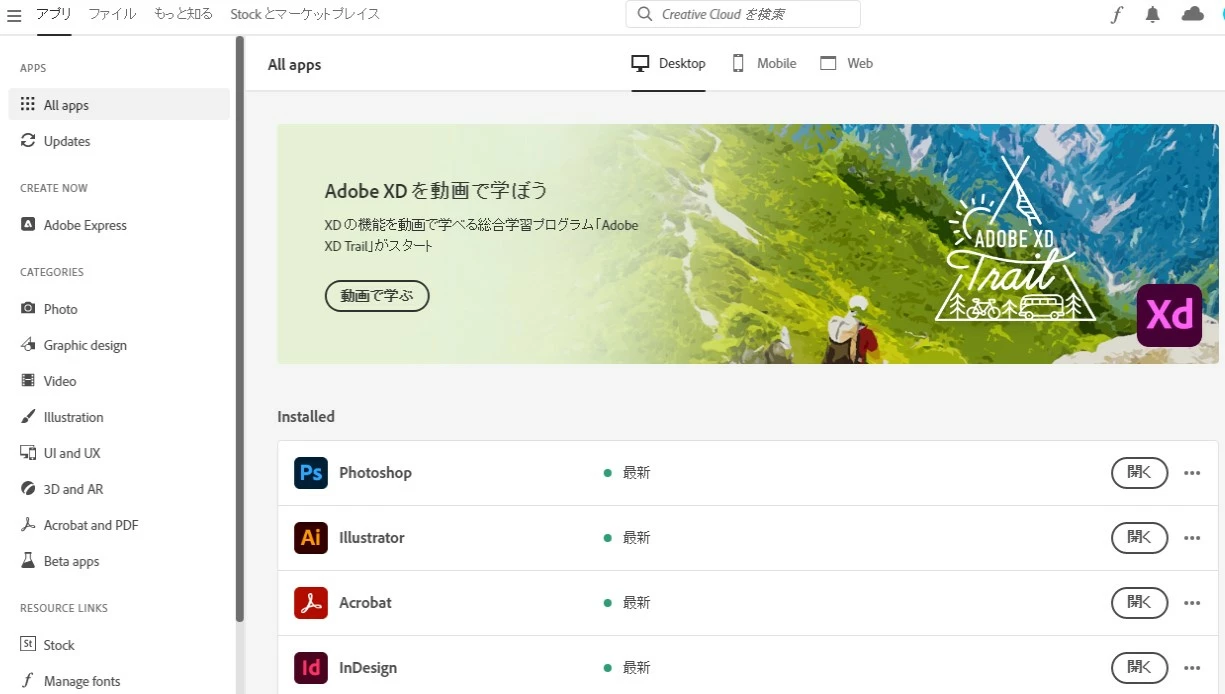Click the Adobe XD logo on banner
Viewport: 1225px width, 694px height.
pyautogui.click(x=1169, y=315)
